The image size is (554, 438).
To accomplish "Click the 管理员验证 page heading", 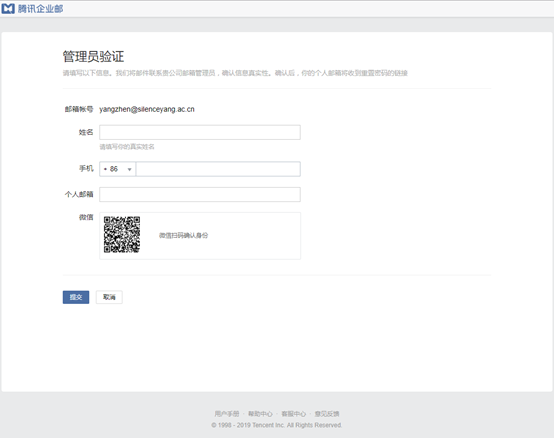I will click(x=93, y=57).
